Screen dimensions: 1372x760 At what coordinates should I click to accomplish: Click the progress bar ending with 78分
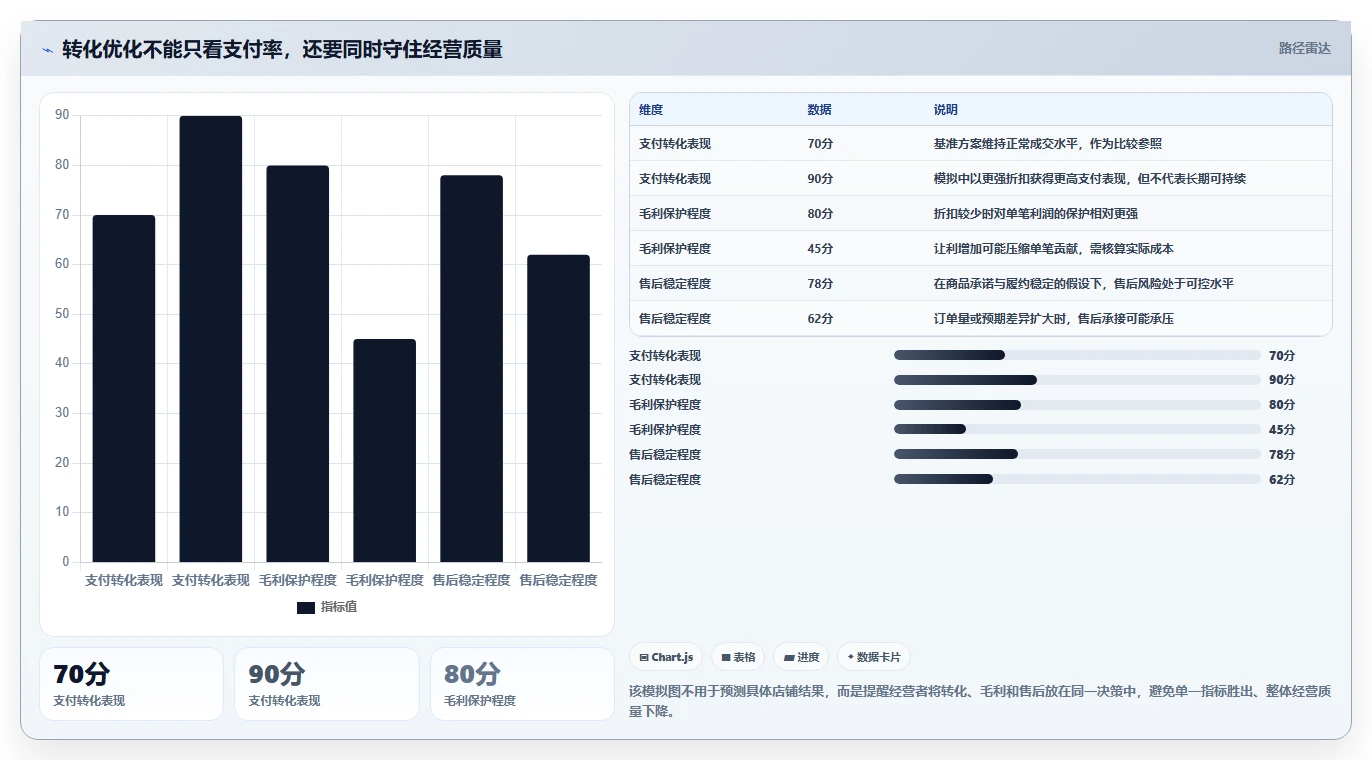click(1077, 454)
